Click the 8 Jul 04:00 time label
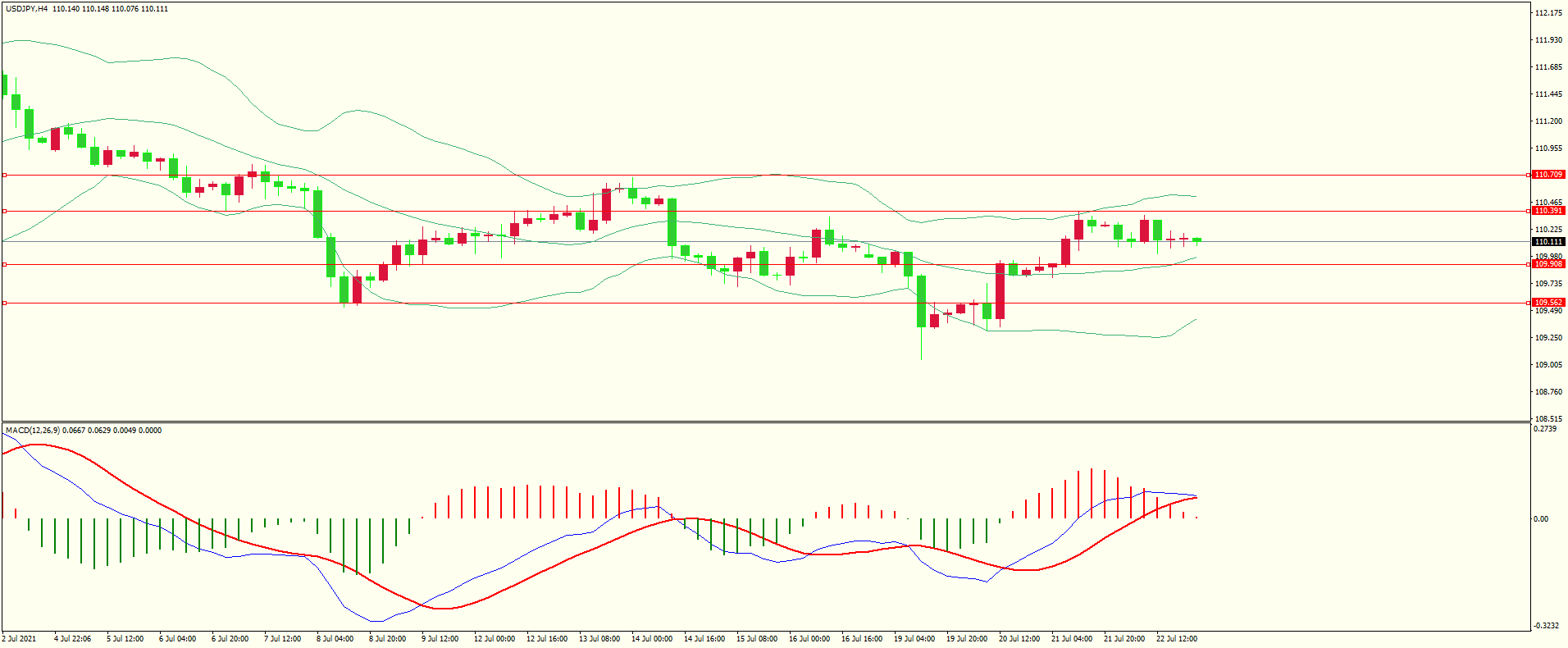 click(x=335, y=639)
